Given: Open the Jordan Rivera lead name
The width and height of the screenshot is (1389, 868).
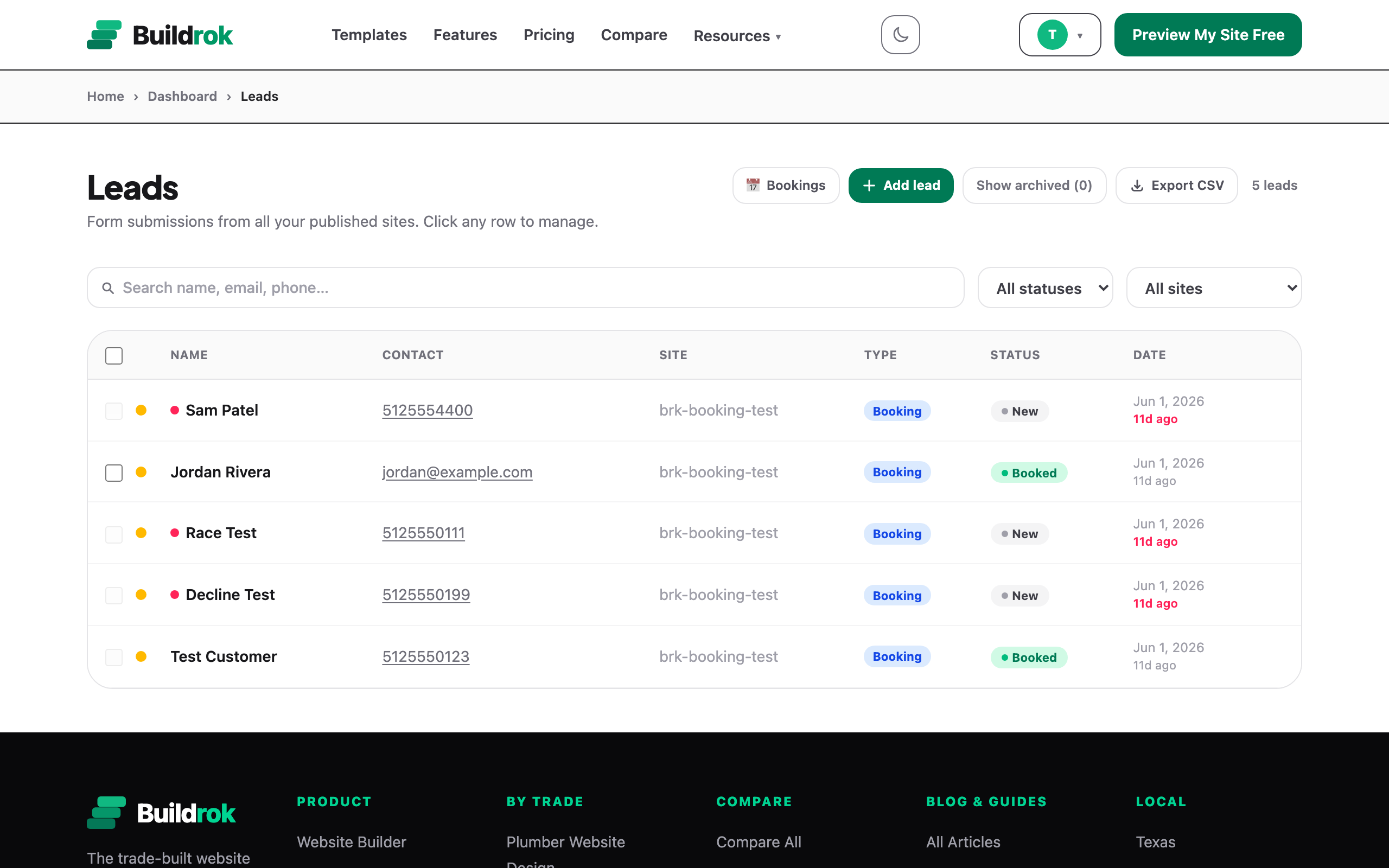Looking at the screenshot, I should pyautogui.click(x=220, y=472).
